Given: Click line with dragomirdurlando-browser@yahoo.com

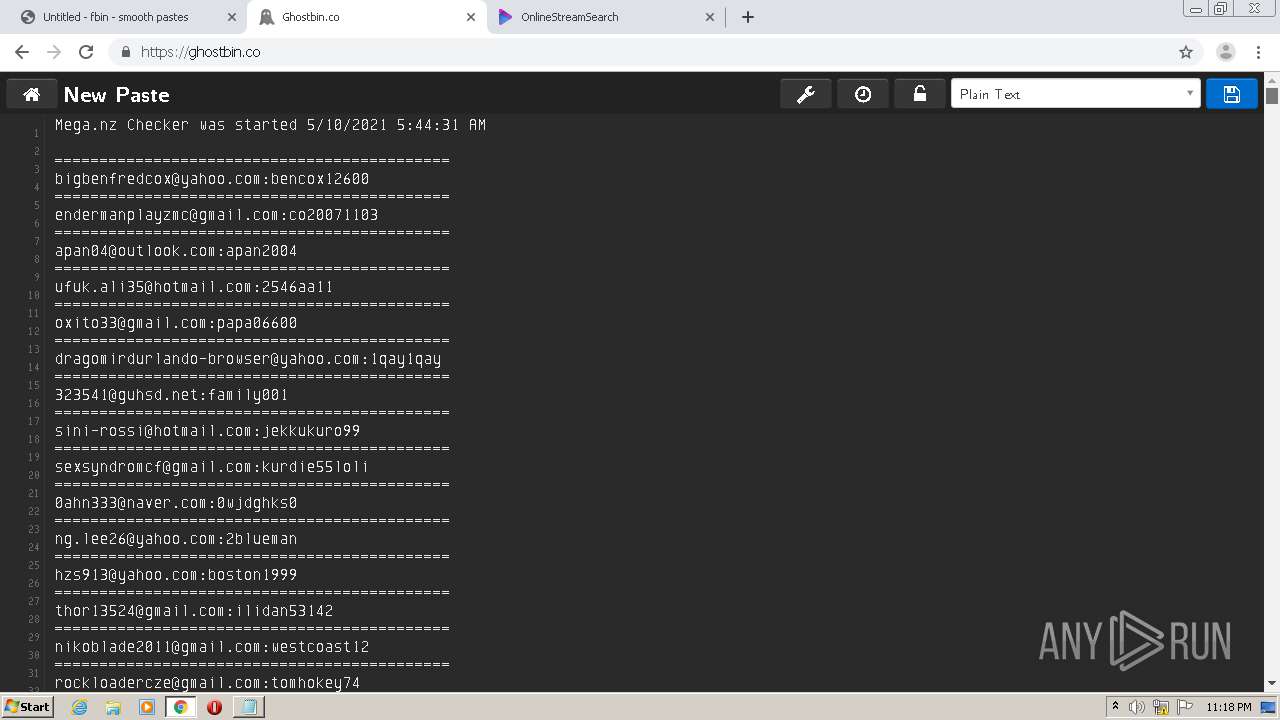Looking at the screenshot, I should [x=248, y=359].
